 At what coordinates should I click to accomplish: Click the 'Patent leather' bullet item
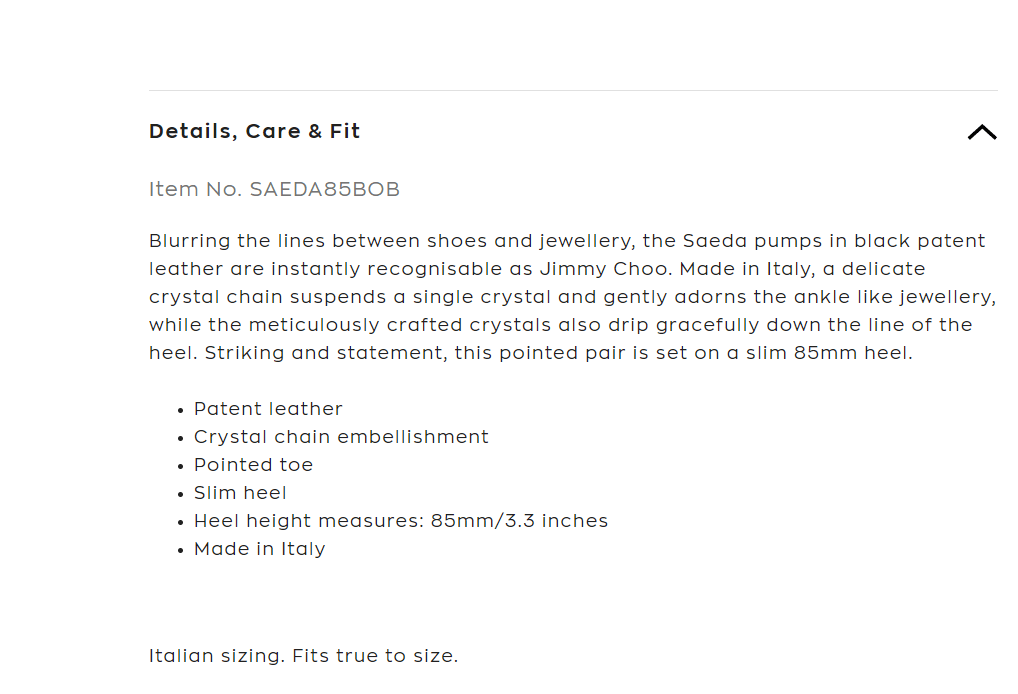(x=268, y=409)
